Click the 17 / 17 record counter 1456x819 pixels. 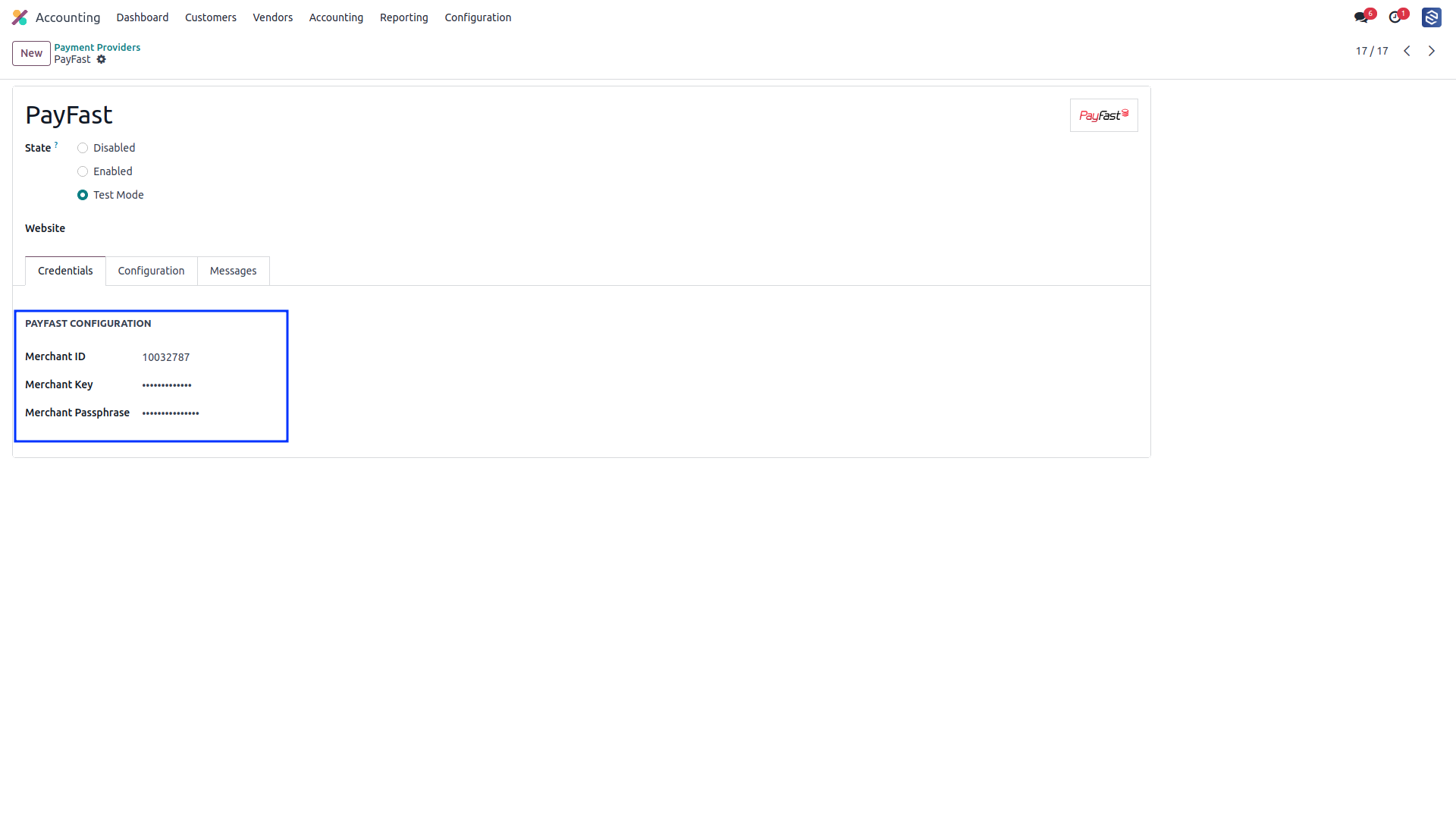pyautogui.click(x=1372, y=51)
